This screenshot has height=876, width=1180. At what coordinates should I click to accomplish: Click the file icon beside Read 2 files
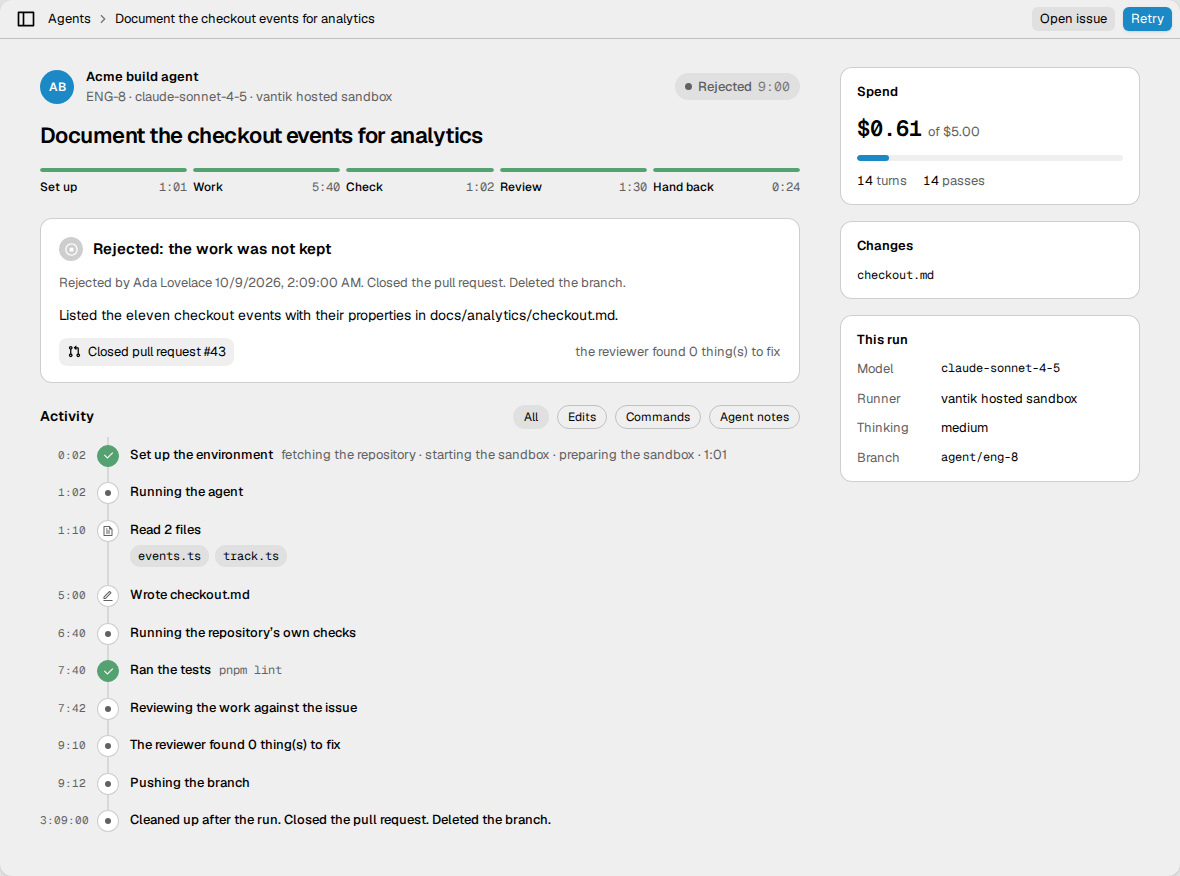[x=108, y=531]
